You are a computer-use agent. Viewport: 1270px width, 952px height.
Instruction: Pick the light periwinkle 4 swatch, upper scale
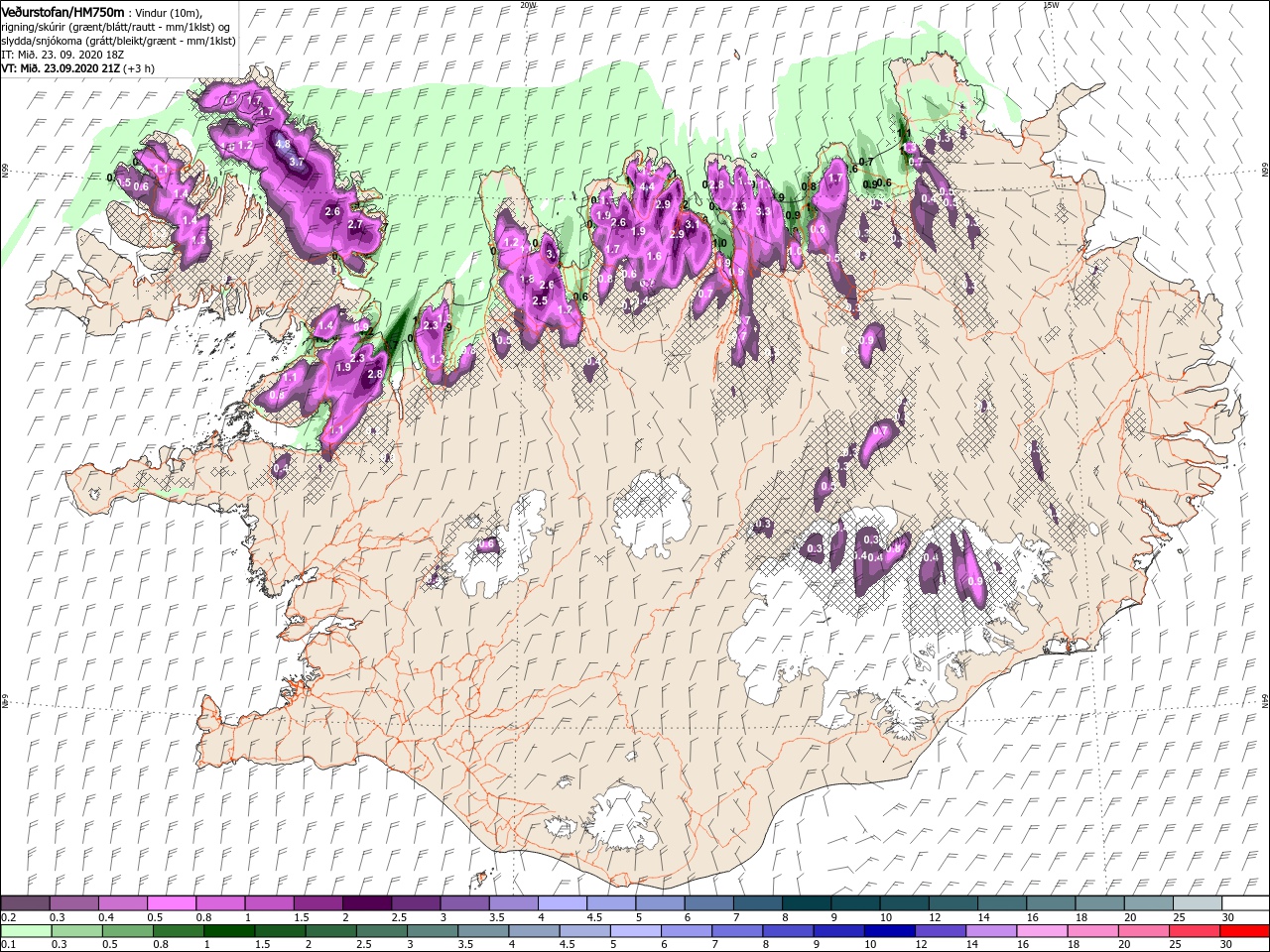pos(562,903)
